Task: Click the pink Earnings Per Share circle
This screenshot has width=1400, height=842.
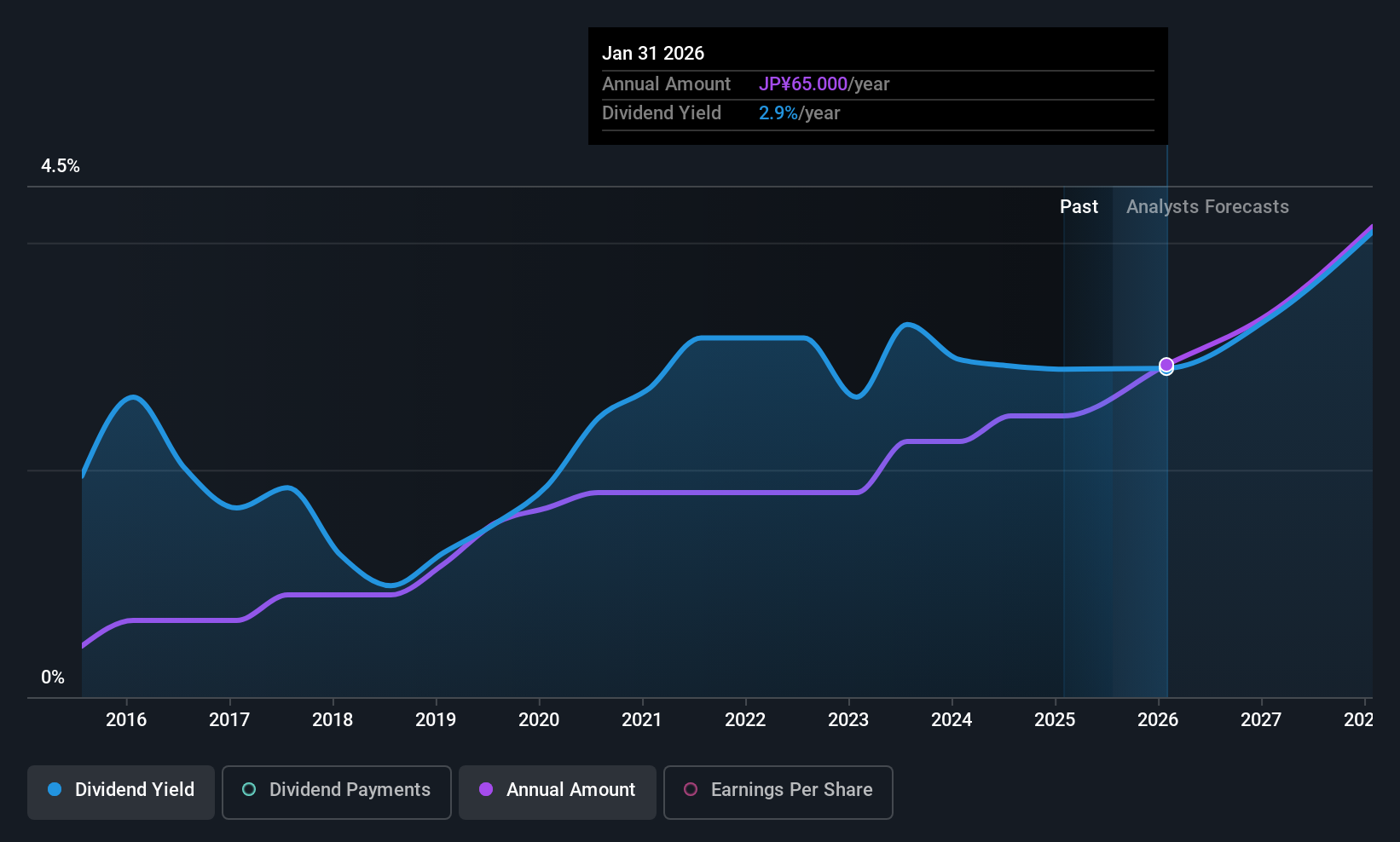Action: tap(691, 789)
